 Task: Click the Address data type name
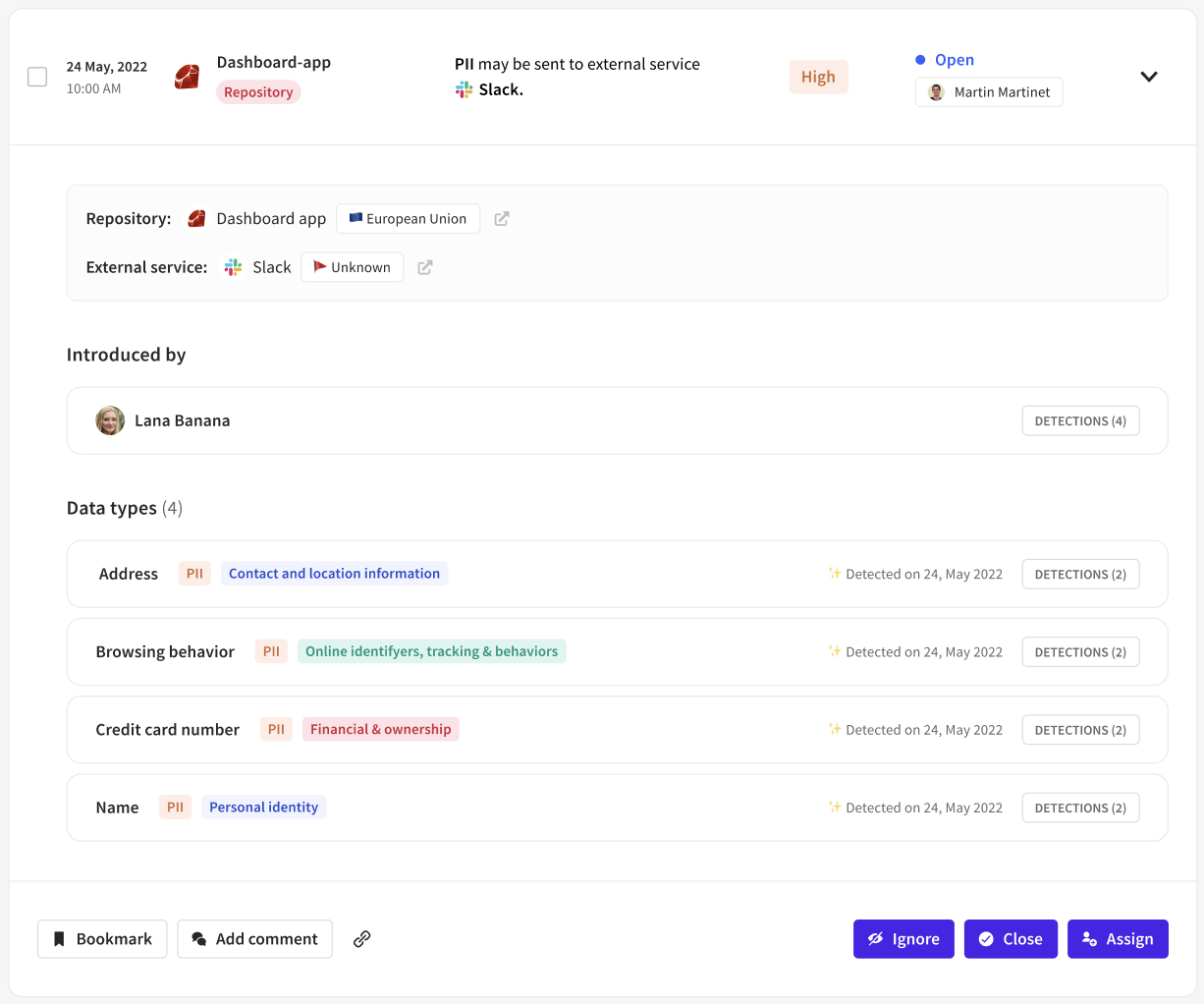(x=128, y=574)
